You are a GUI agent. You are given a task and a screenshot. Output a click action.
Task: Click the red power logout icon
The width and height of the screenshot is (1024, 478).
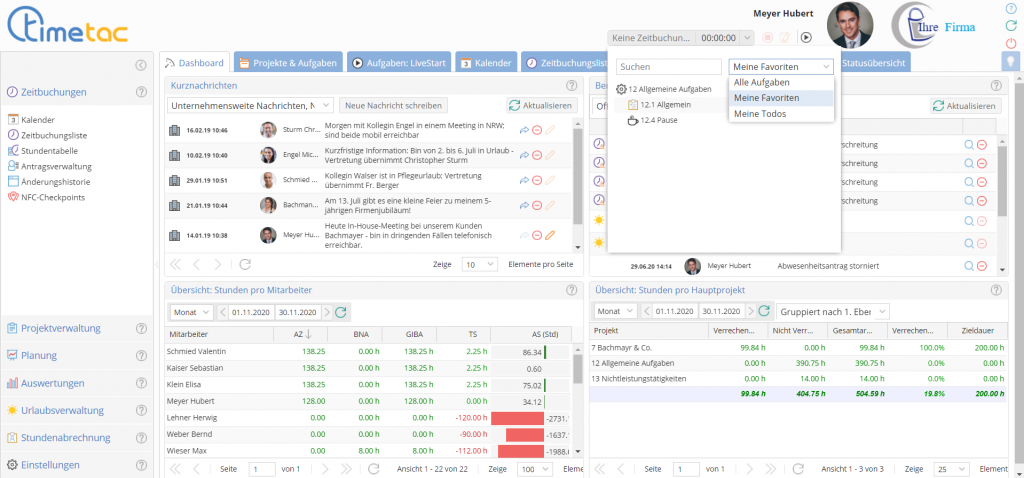coord(1010,43)
